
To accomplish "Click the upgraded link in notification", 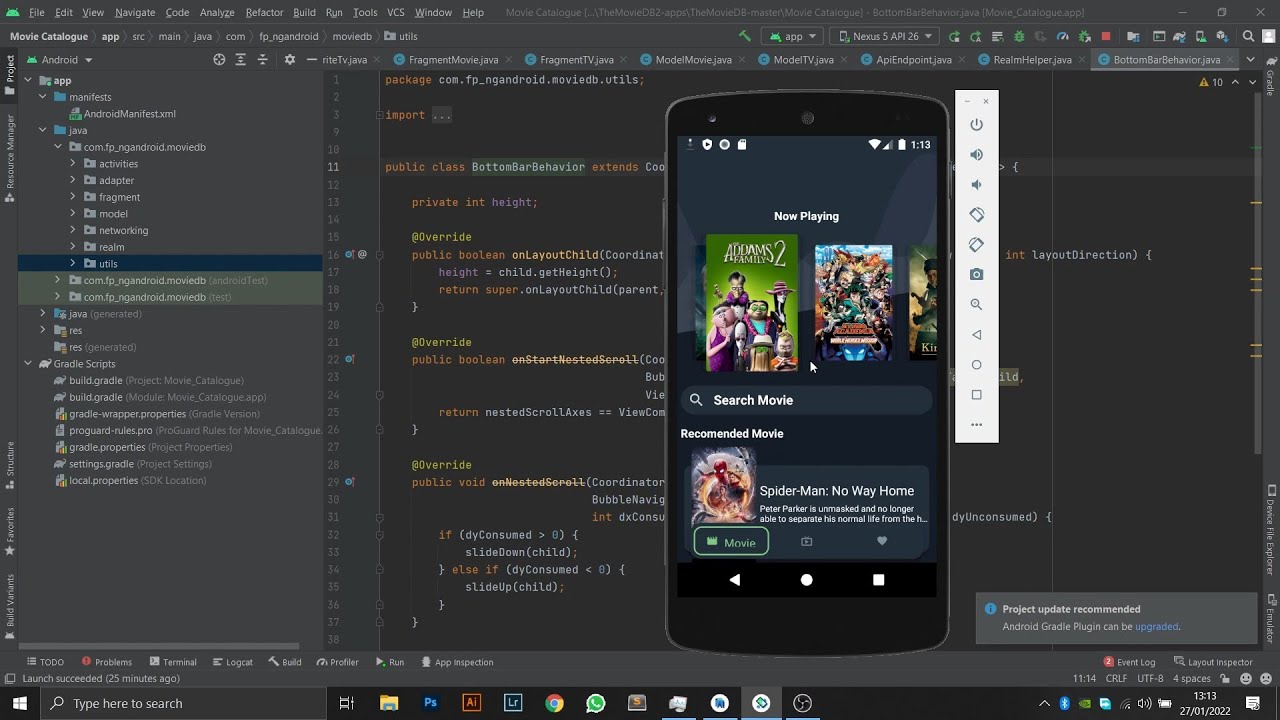I will (1156, 627).
